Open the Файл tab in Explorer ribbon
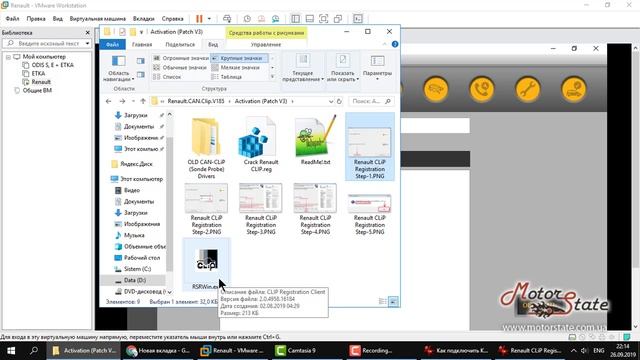Screen dimensions: 640x360 (x=112, y=44)
